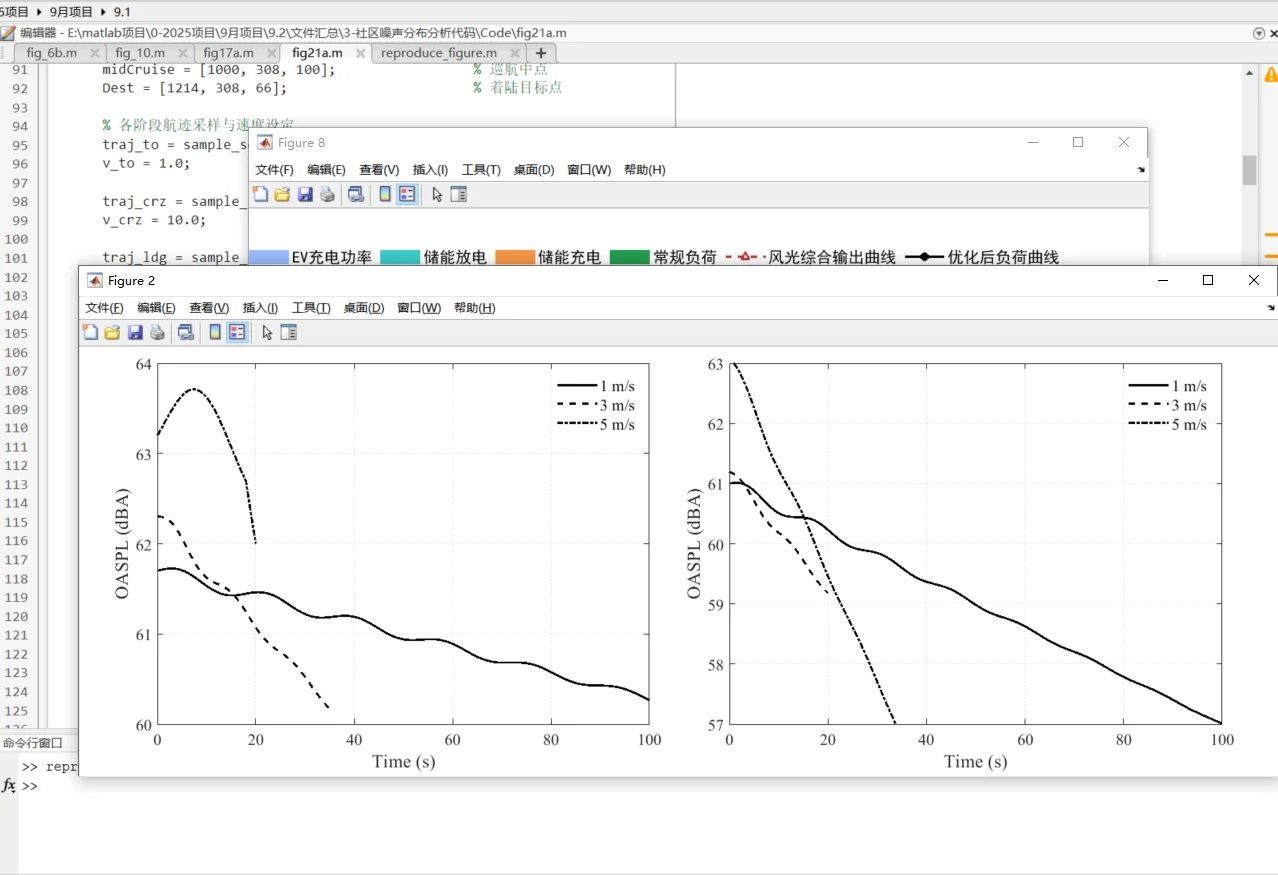Image resolution: width=1278 pixels, height=875 pixels.
Task: Switch to the fig_10.m editor tab
Action: point(140,53)
